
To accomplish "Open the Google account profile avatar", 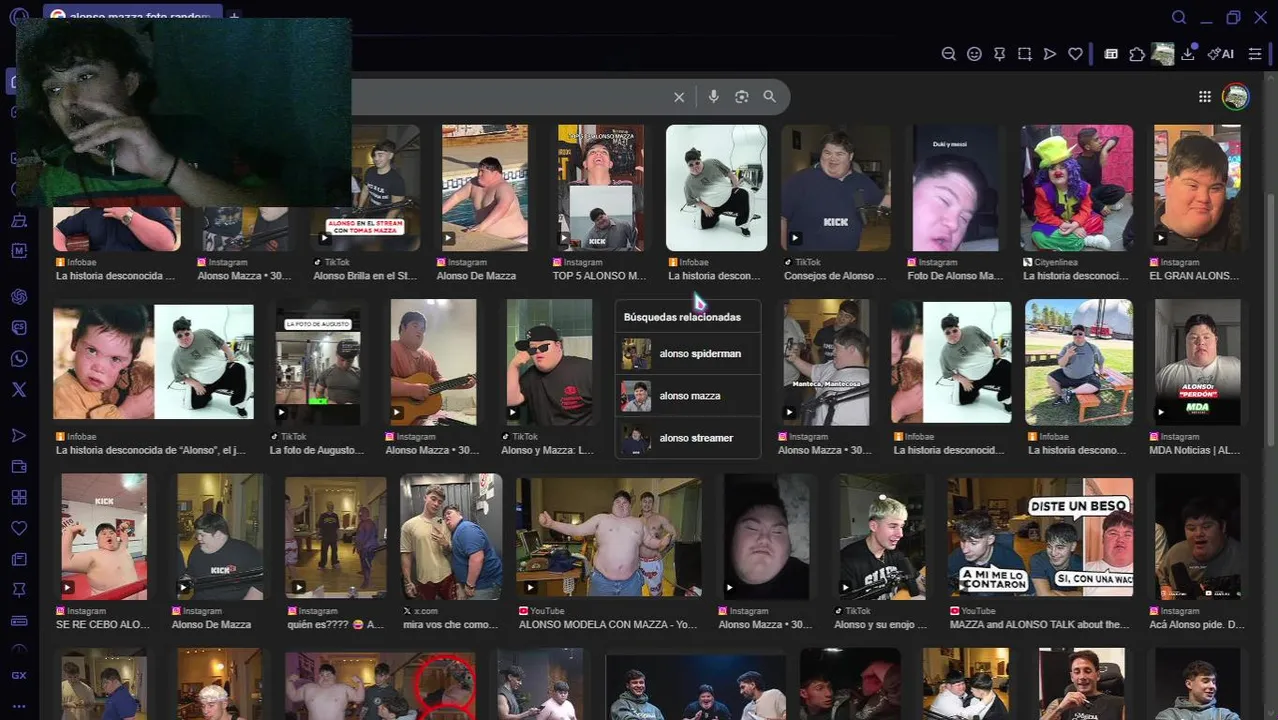I will (x=1236, y=97).
